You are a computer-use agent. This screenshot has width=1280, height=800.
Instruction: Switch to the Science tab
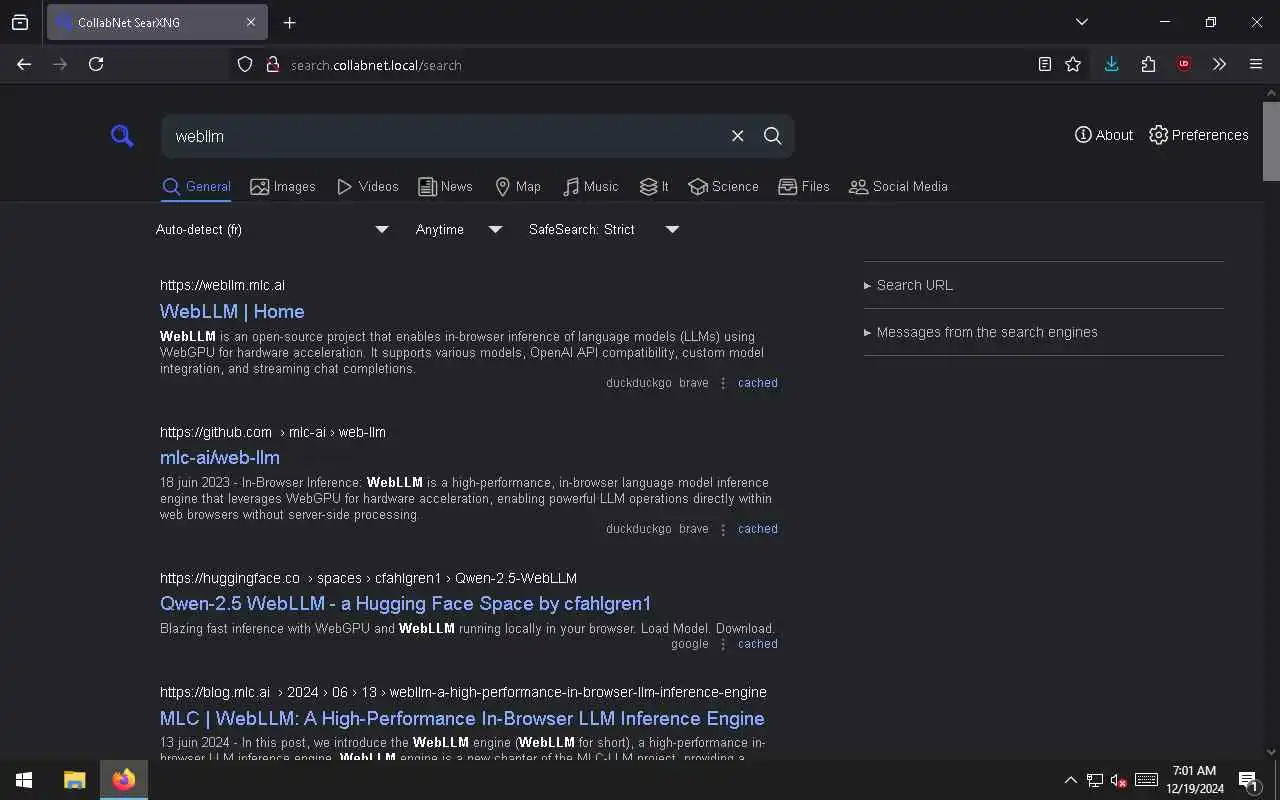click(723, 186)
